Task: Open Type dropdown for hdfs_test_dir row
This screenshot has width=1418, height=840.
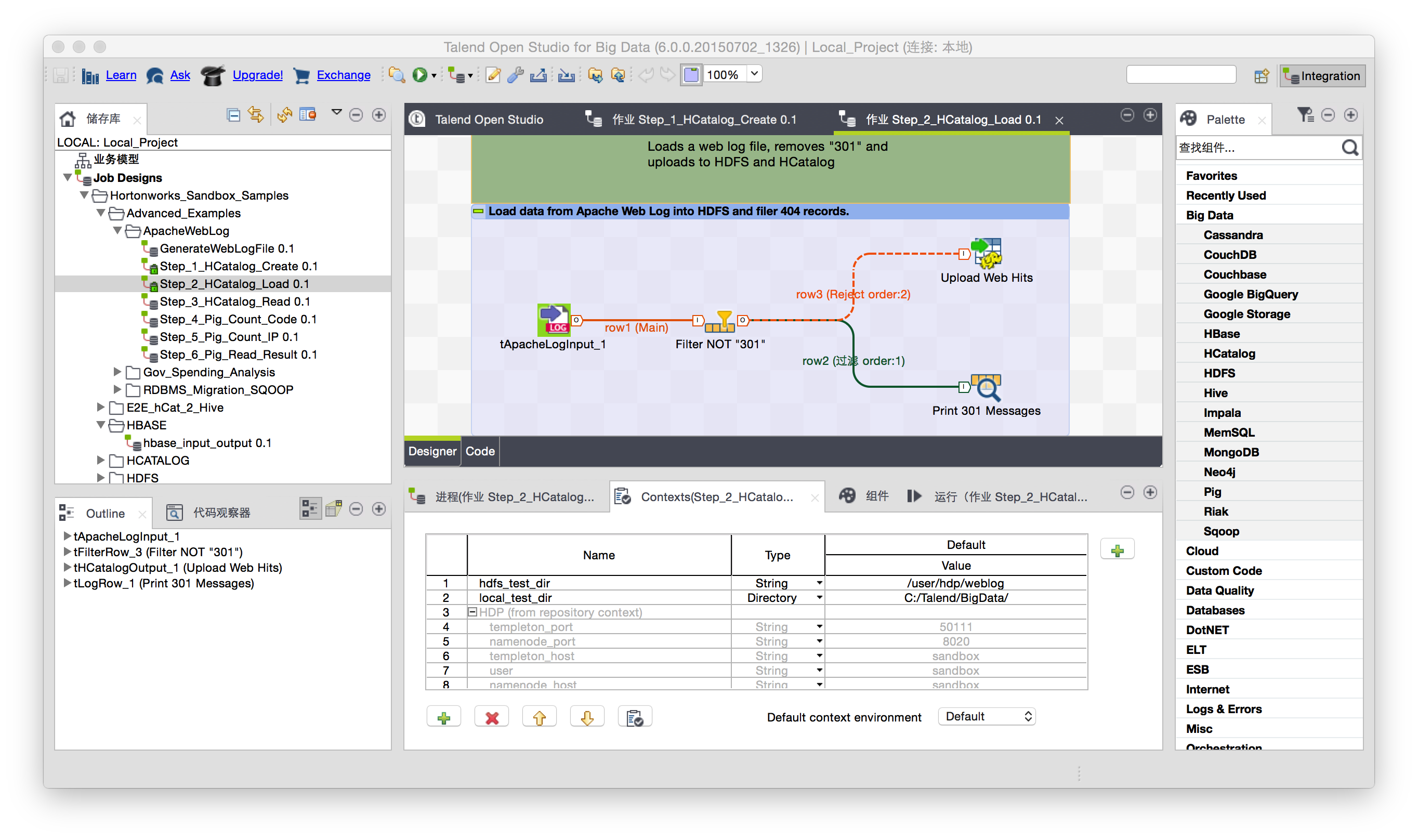Action: [x=819, y=583]
